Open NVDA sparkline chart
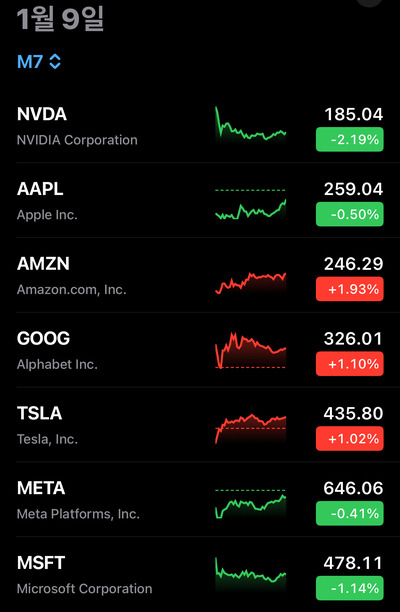This screenshot has width=400, height=612. (x=251, y=125)
